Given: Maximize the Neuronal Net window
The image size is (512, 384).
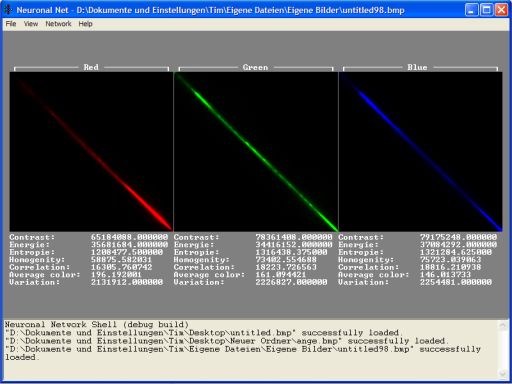Looking at the screenshot, I should pos(486,10).
